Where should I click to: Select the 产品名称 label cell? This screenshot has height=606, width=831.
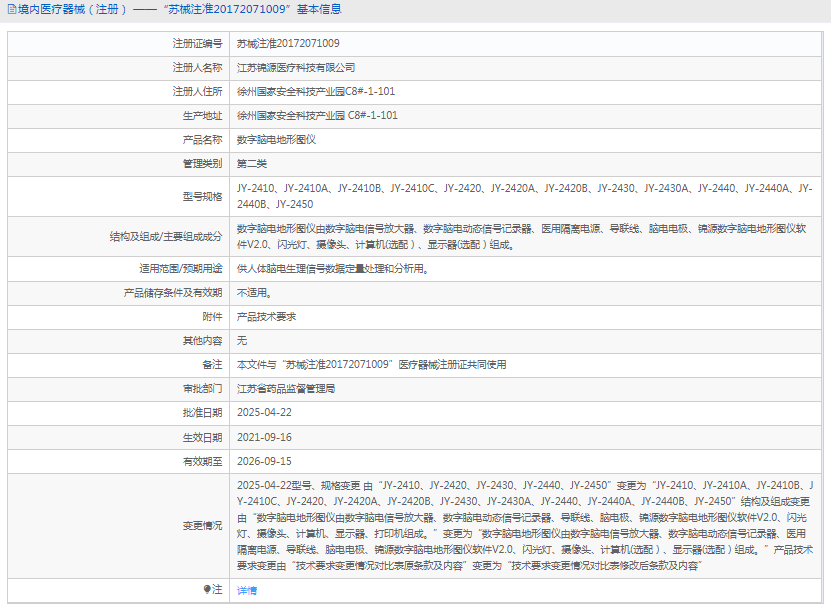pos(119,140)
